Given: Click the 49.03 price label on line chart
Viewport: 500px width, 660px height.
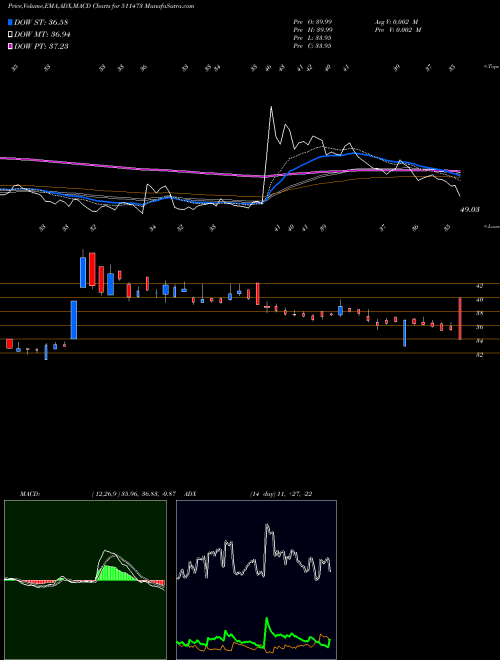Looking at the screenshot, I should (470, 209).
